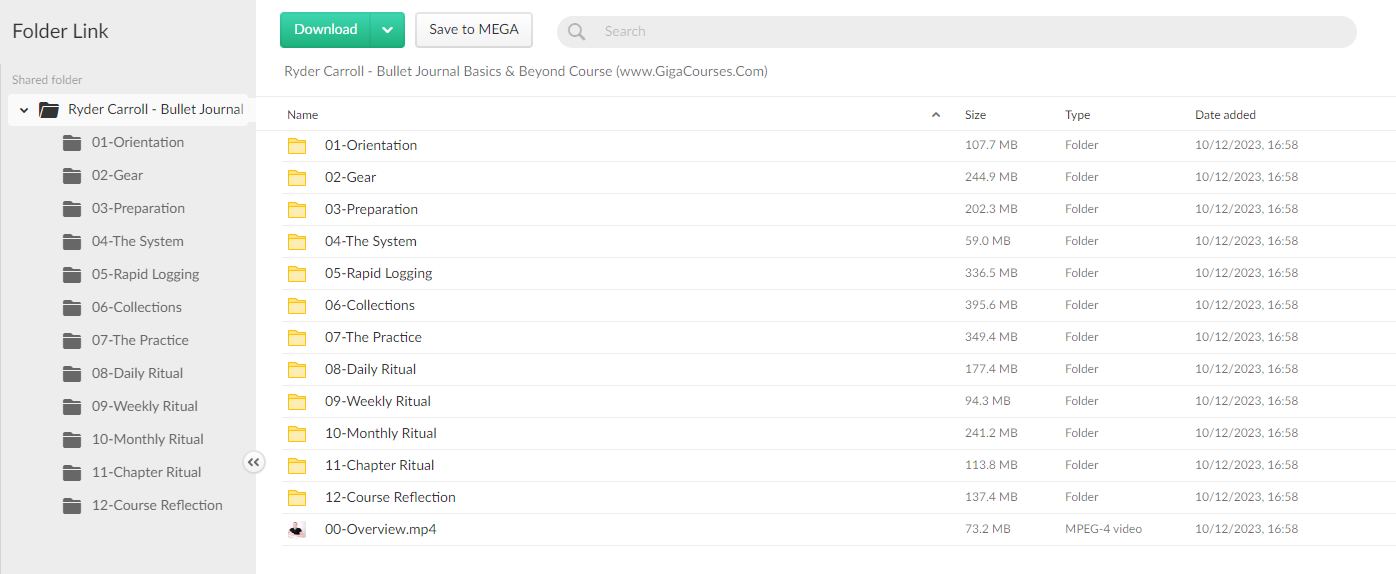Image resolution: width=1396 pixels, height=574 pixels.
Task: Sort files by Type column header
Action: coord(1077,115)
